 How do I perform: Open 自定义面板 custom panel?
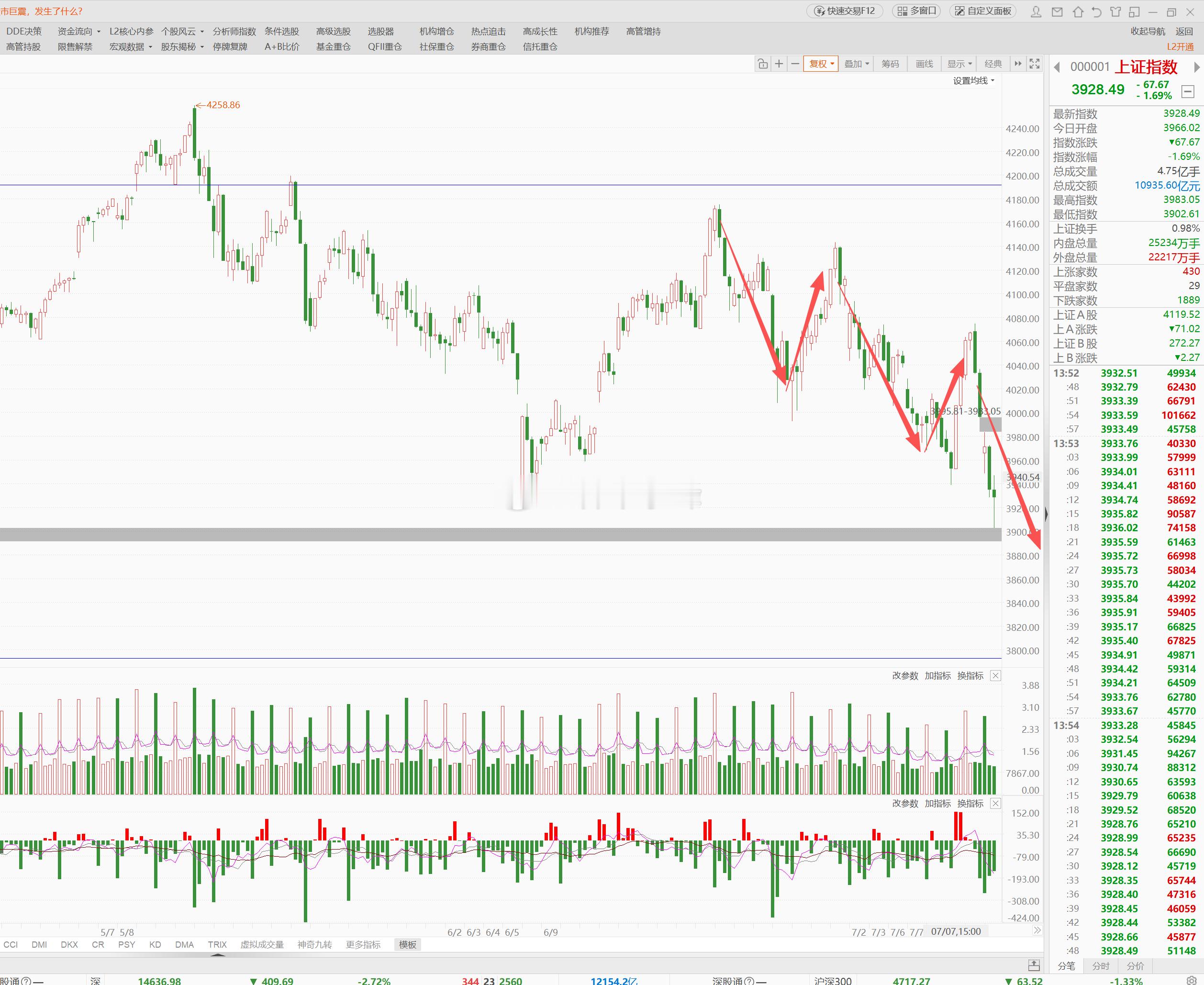(983, 11)
